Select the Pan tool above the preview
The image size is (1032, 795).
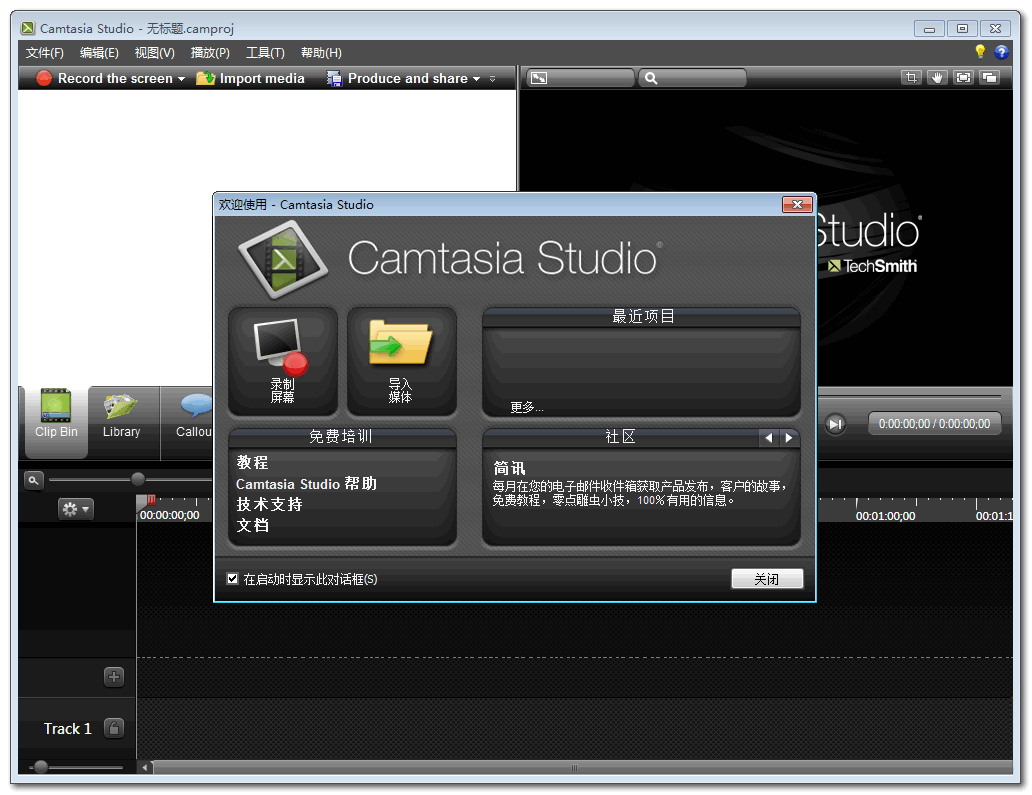(937, 77)
